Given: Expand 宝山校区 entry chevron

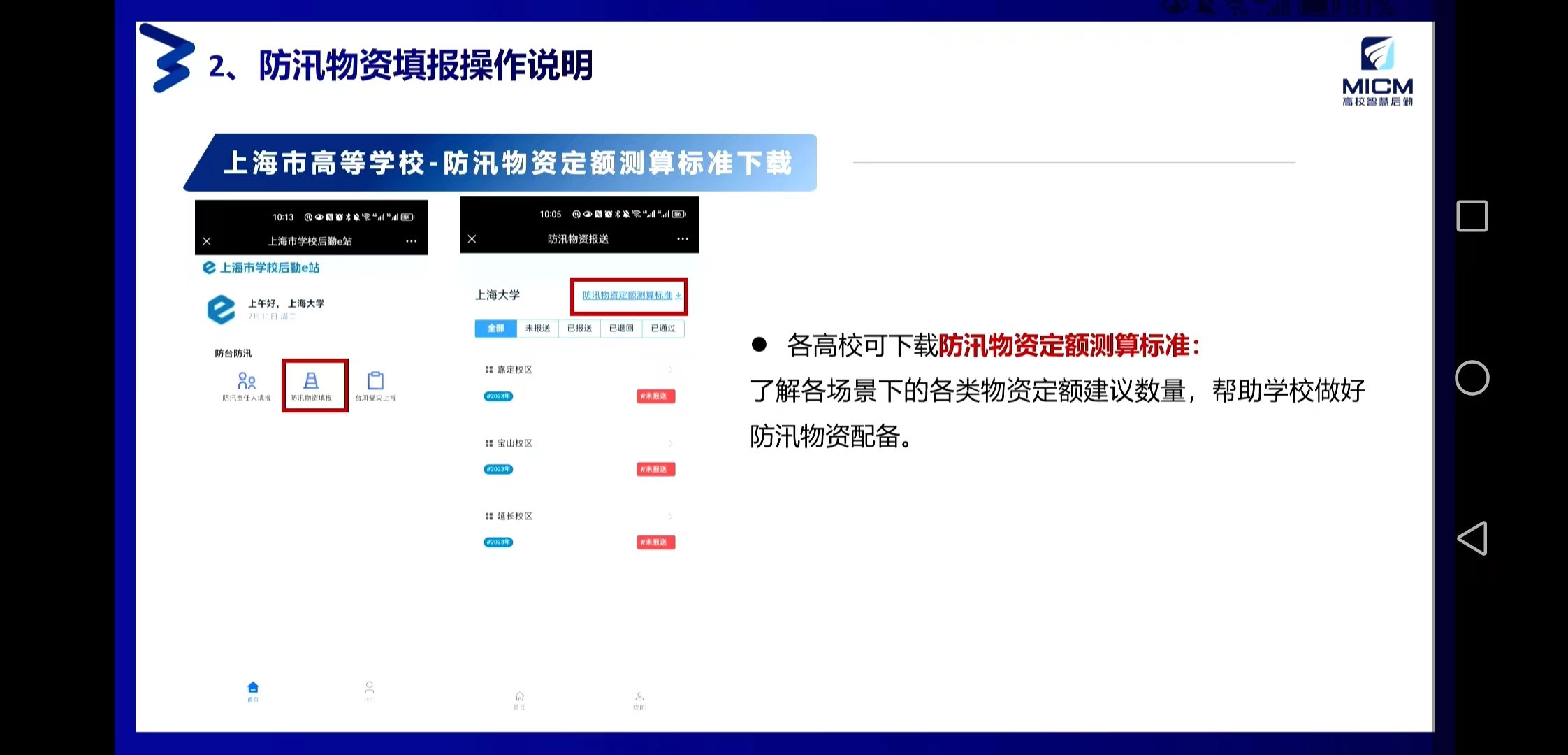Looking at the screenshot, I should click(670, 443).
